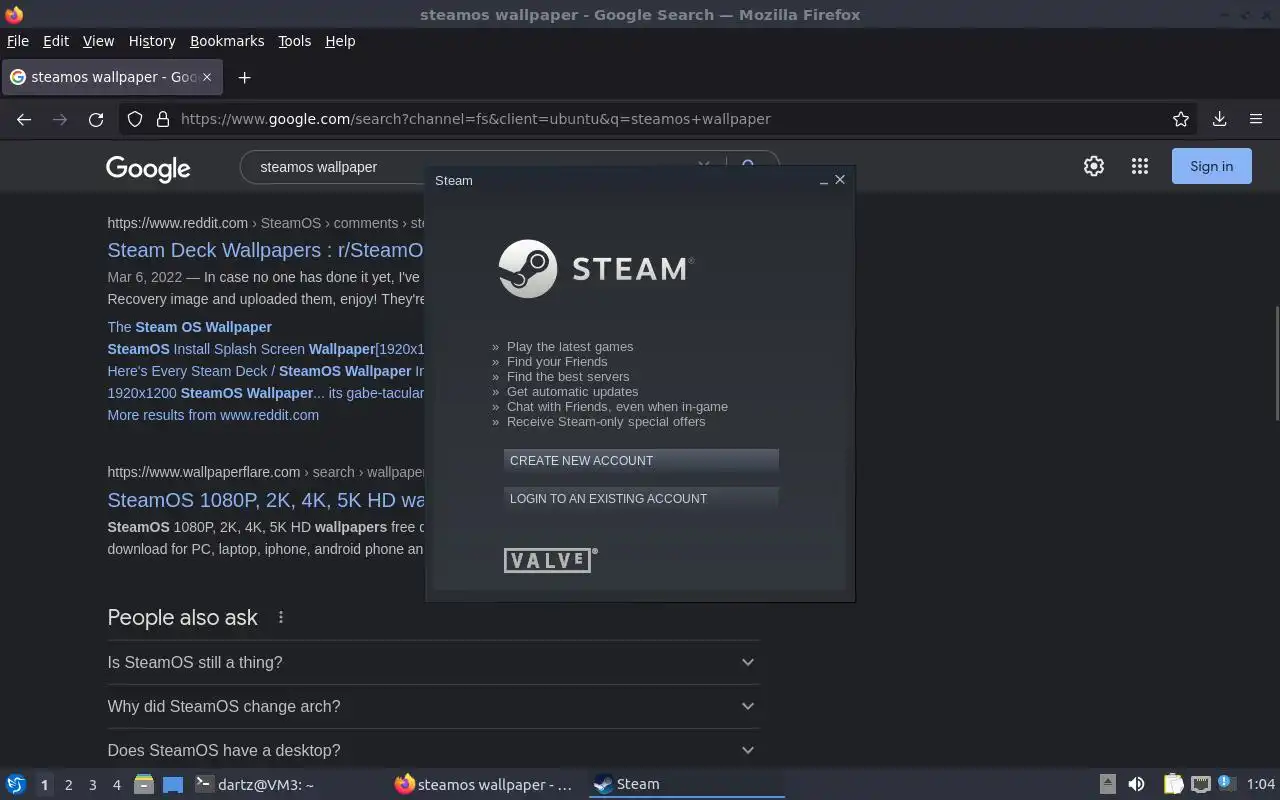Click the Firefox logo in the title bar
Screen dimensions: 1280x800
tap(14, 14)
